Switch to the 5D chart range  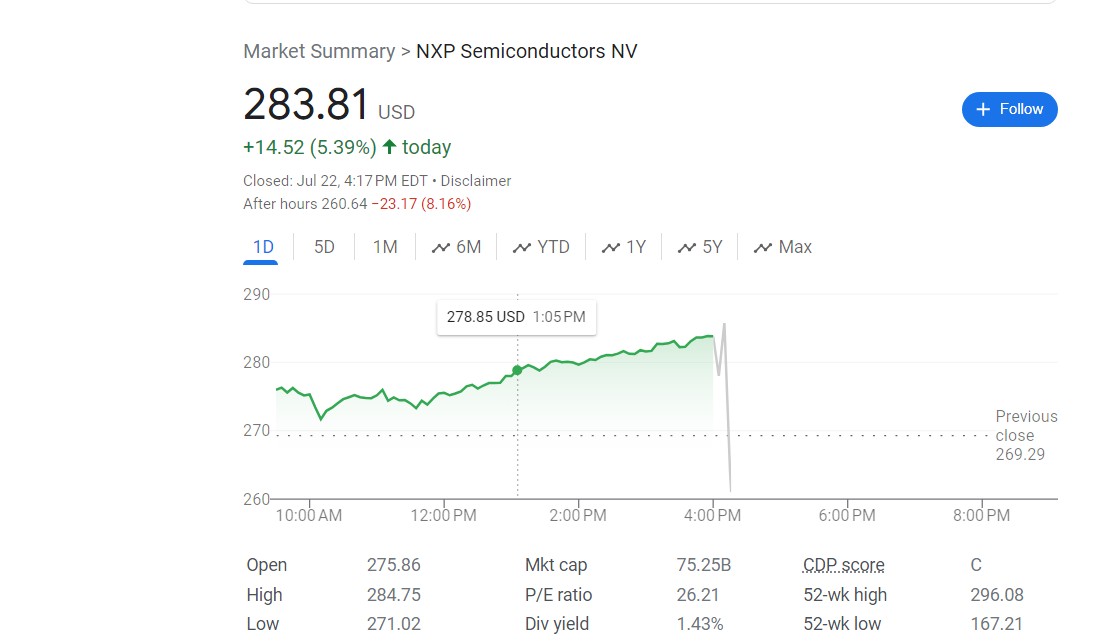click(x=324, y=247)
